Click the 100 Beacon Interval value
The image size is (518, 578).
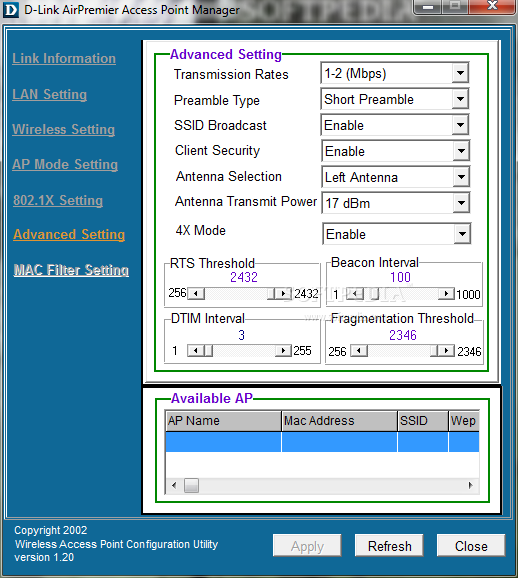400,277
